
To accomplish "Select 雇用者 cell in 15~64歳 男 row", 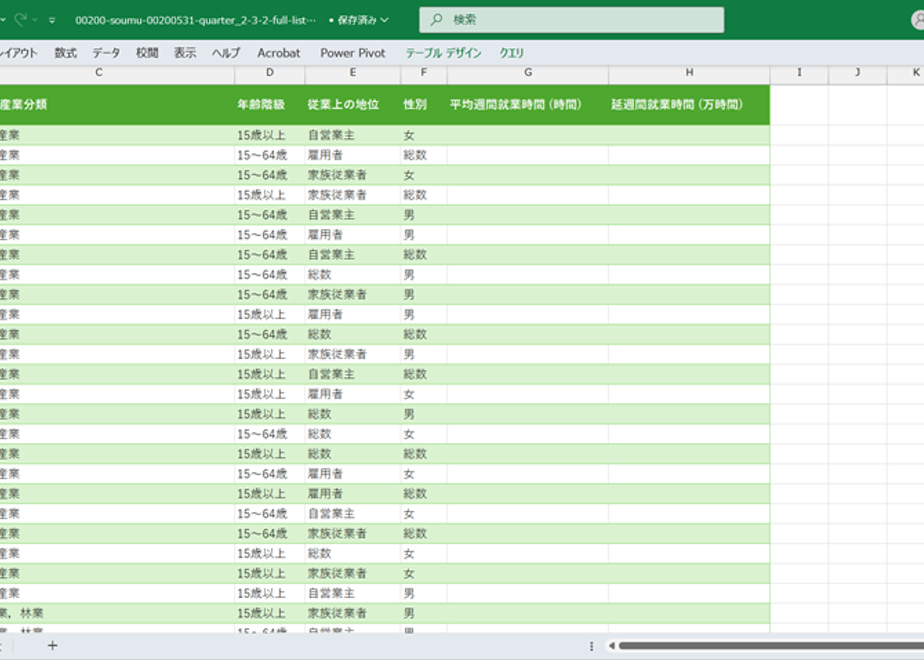I will click(352, 235).
